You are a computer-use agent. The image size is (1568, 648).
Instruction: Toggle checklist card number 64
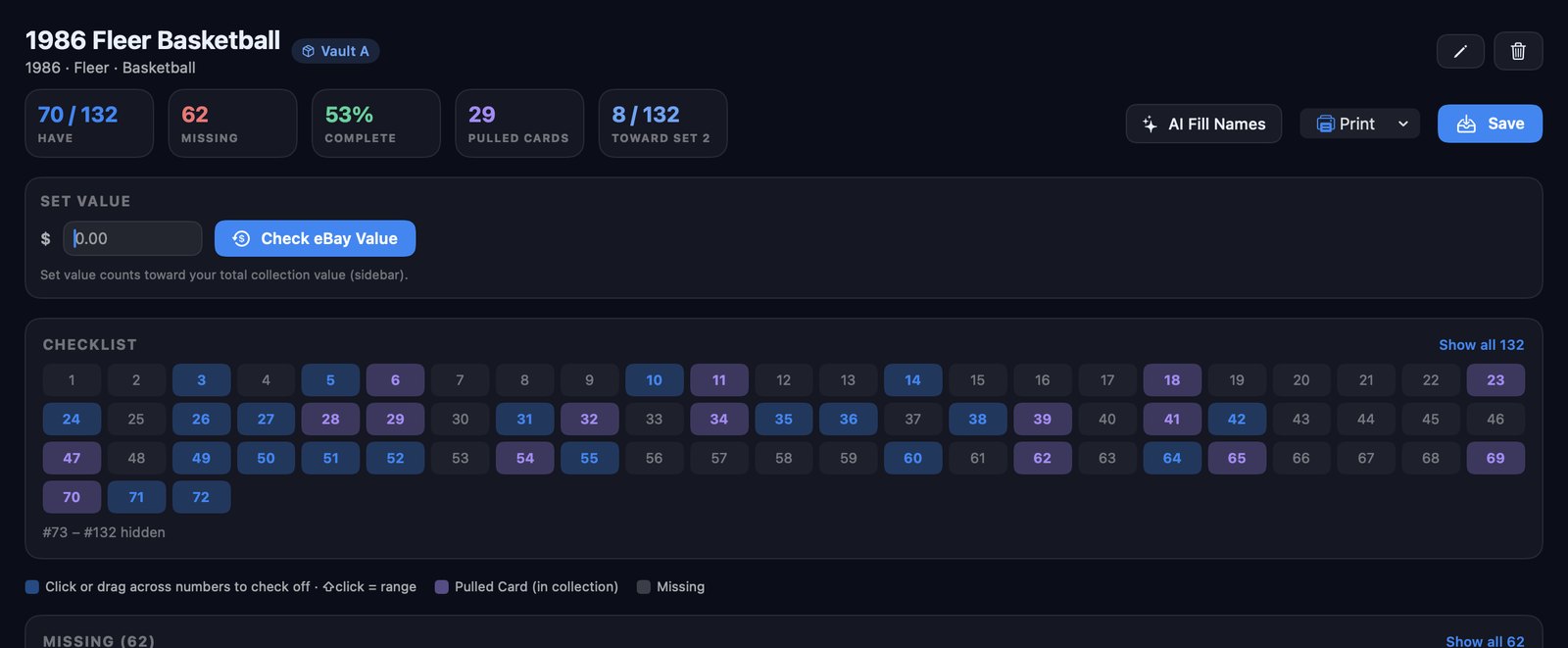[1172, 458]
